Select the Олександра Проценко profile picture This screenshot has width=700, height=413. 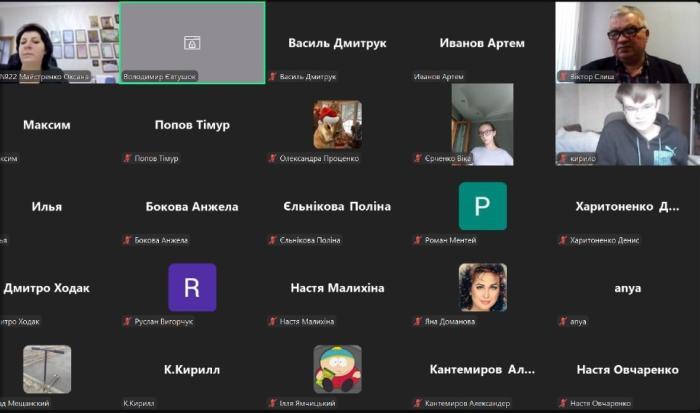pos(337,124)
